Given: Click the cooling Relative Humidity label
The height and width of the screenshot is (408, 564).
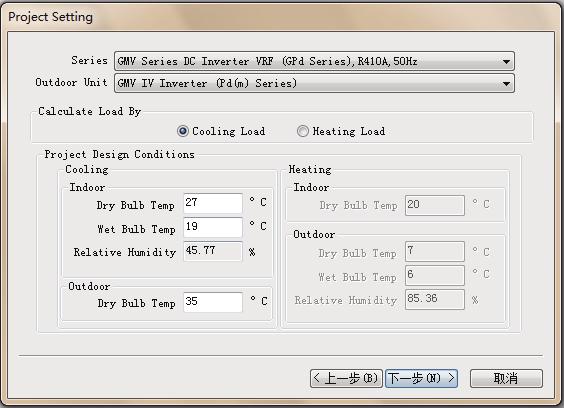Looking at the screenshot, I should click(125, 252).
